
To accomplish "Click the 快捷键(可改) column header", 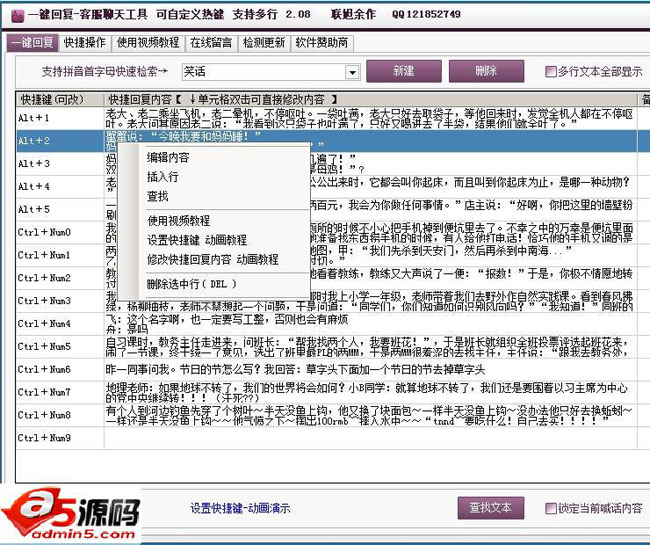I will 60,99.
